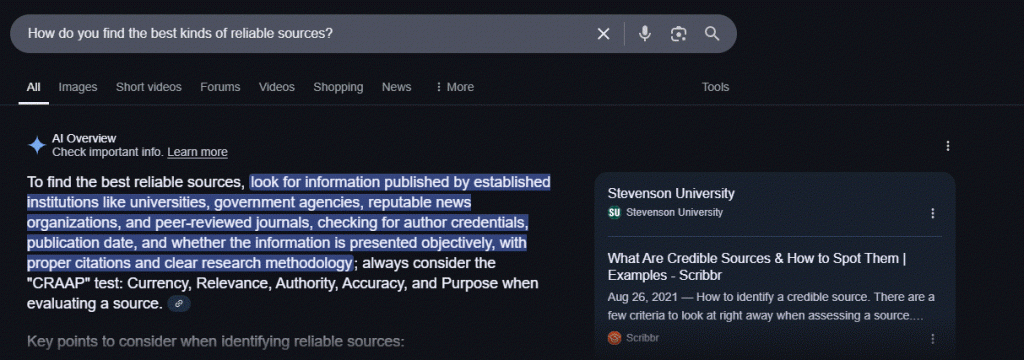
Task: Click the AI Overview sparkle icon
Action: (37, 145)
